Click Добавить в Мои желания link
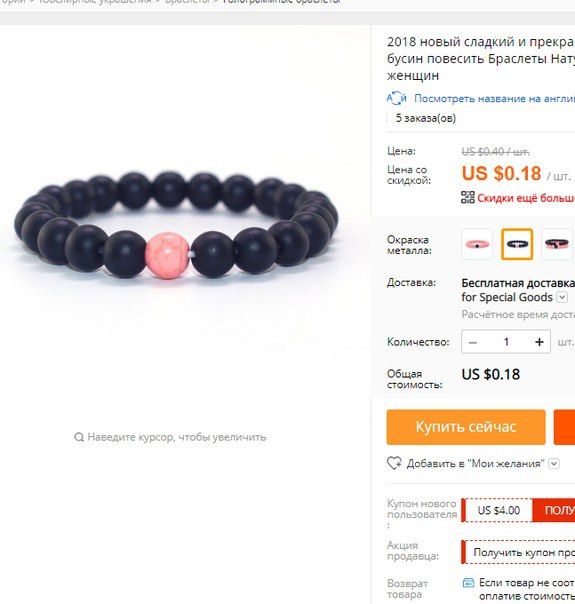Image resolution: width=575 pixels, height=604 pixels. [x=476, y=463]
